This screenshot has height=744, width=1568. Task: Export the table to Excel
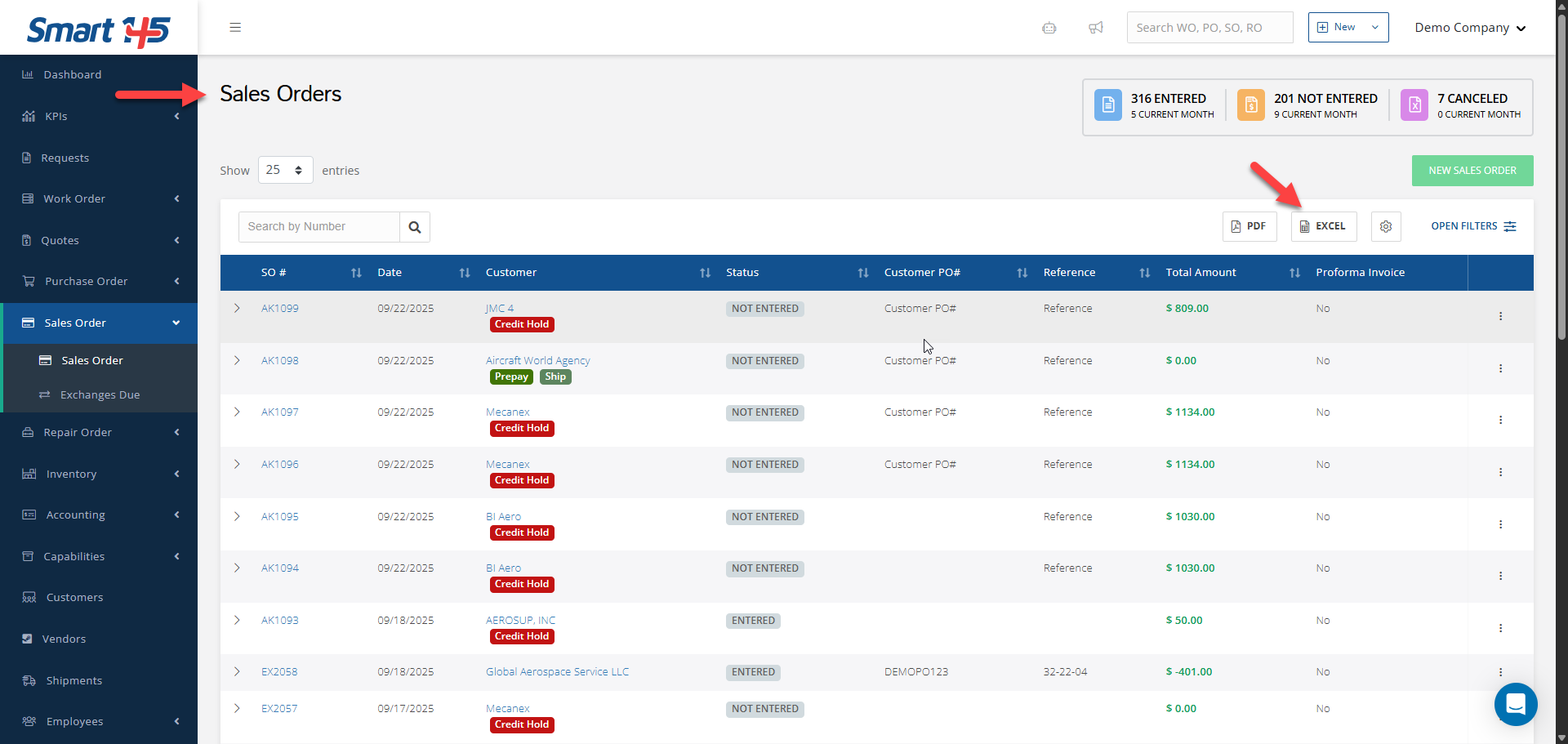click(x=1323, y=226)
